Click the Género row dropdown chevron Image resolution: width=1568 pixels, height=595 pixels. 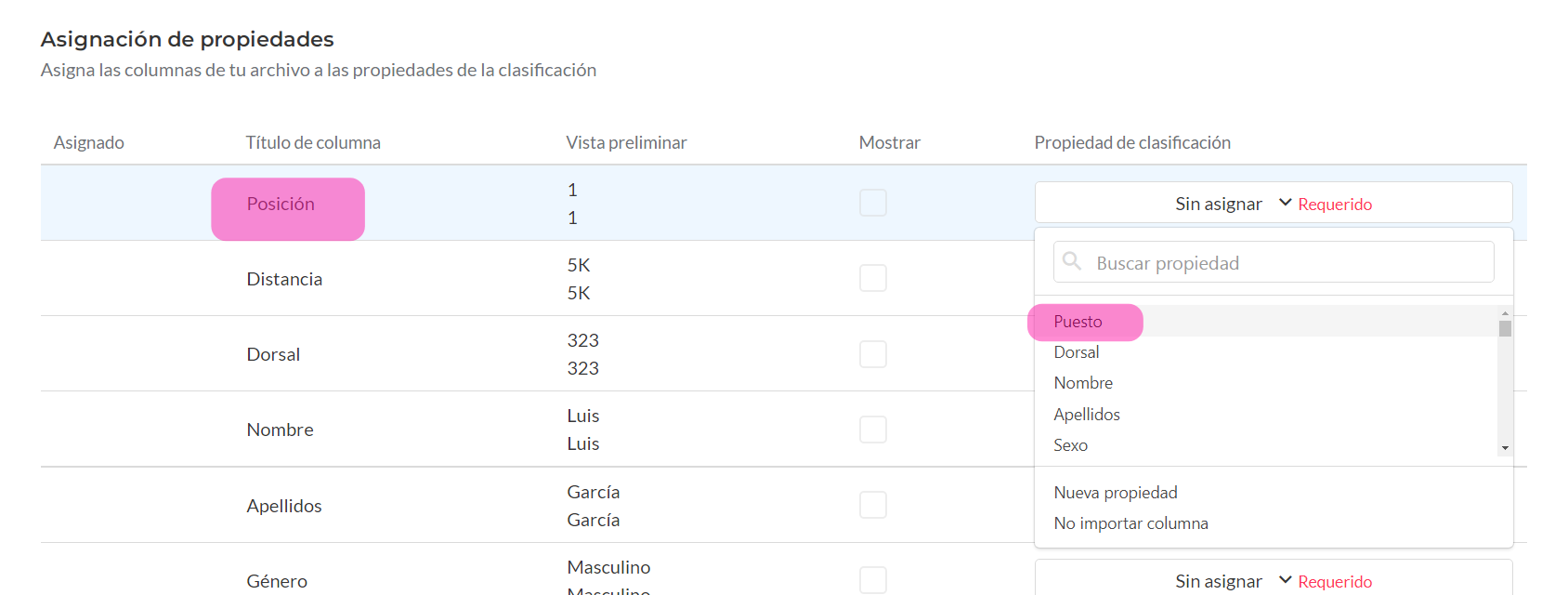[x=1286, y=580]
